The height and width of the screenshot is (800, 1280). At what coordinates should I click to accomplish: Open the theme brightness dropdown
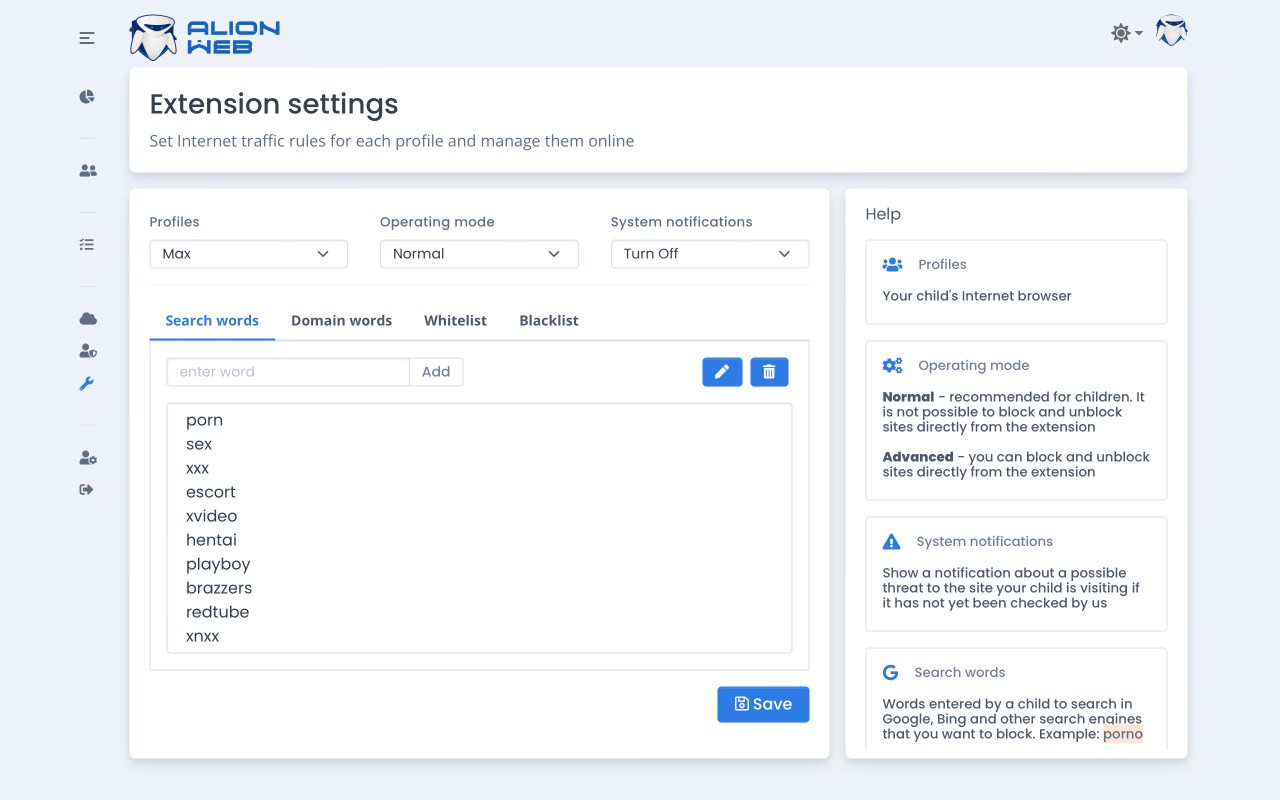[1126, 33]
